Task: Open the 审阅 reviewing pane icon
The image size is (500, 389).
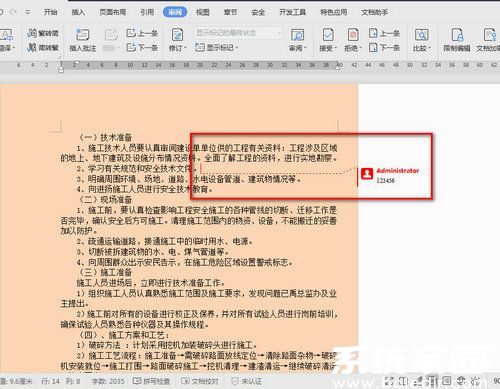Action: [297, 35]
